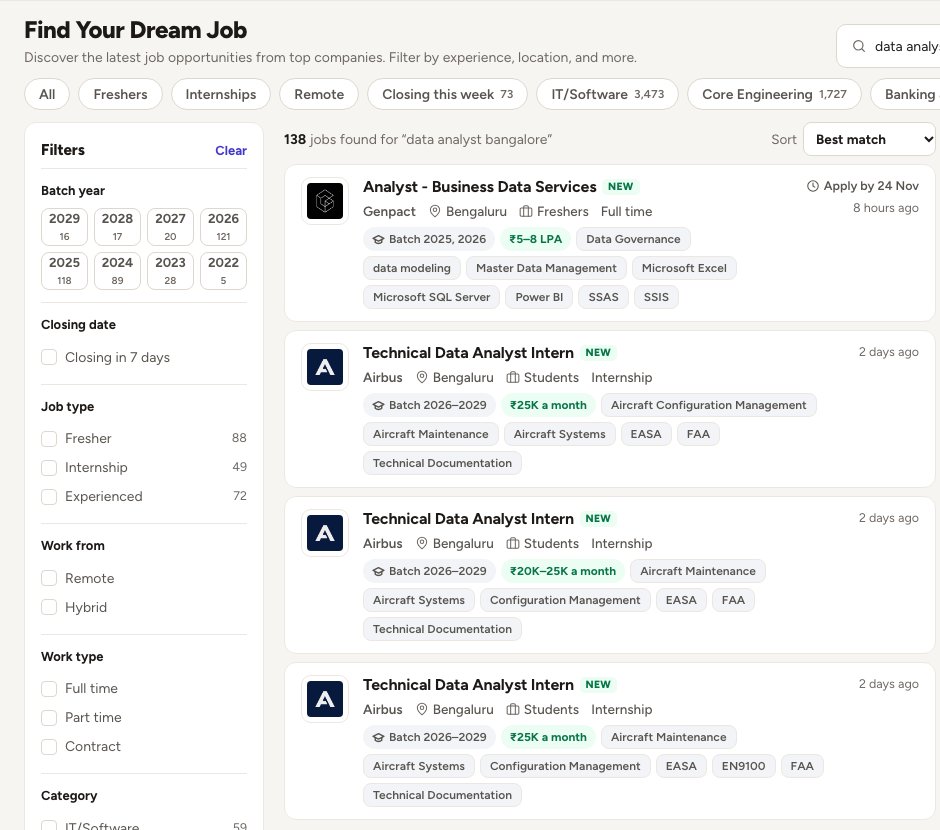Click the Master Data Management tag
The image size is (940, 830).
(x=546, y=268)
